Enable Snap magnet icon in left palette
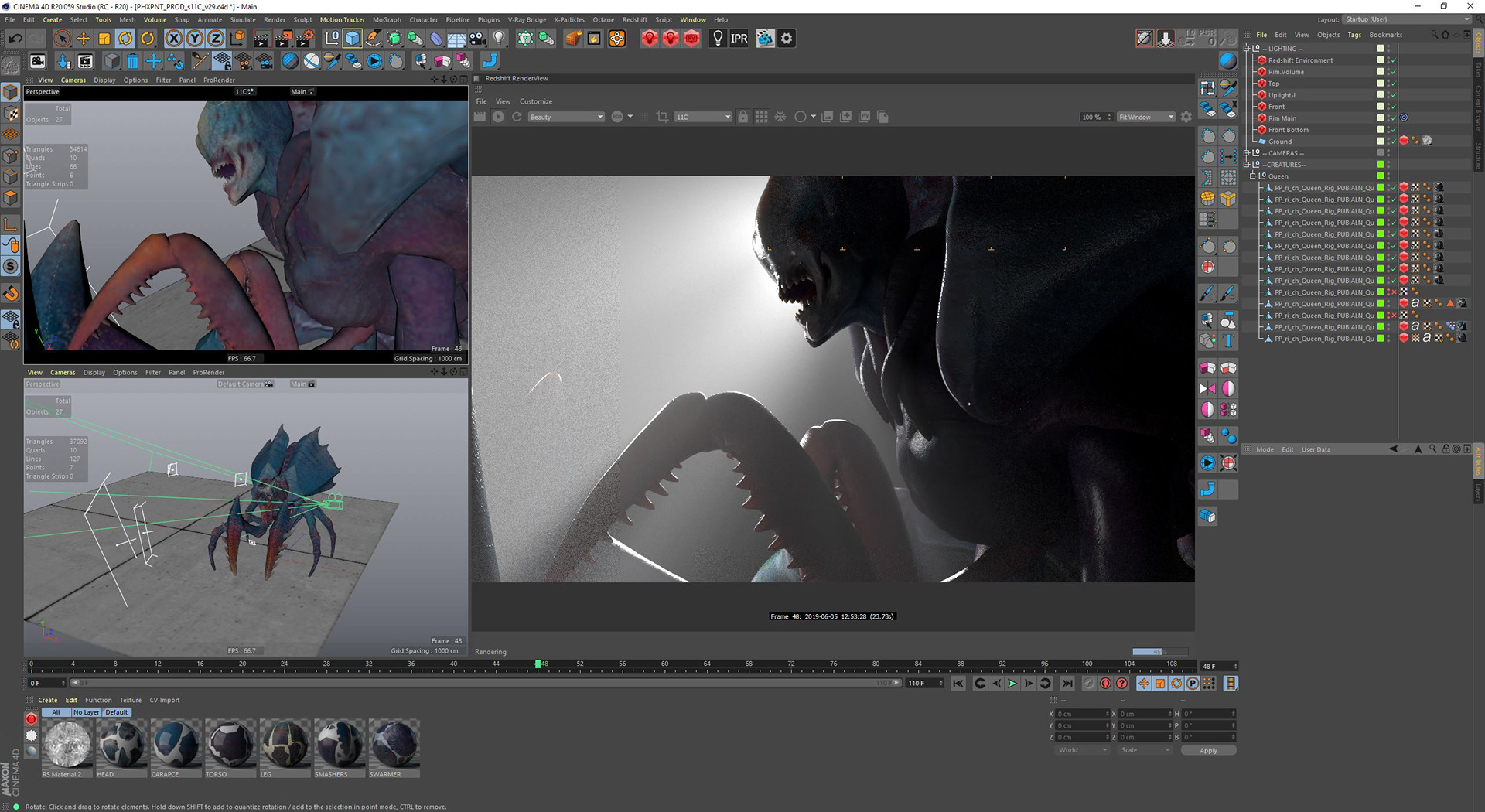This screenshot has width=1485, height=812. (x=11, y=294)
